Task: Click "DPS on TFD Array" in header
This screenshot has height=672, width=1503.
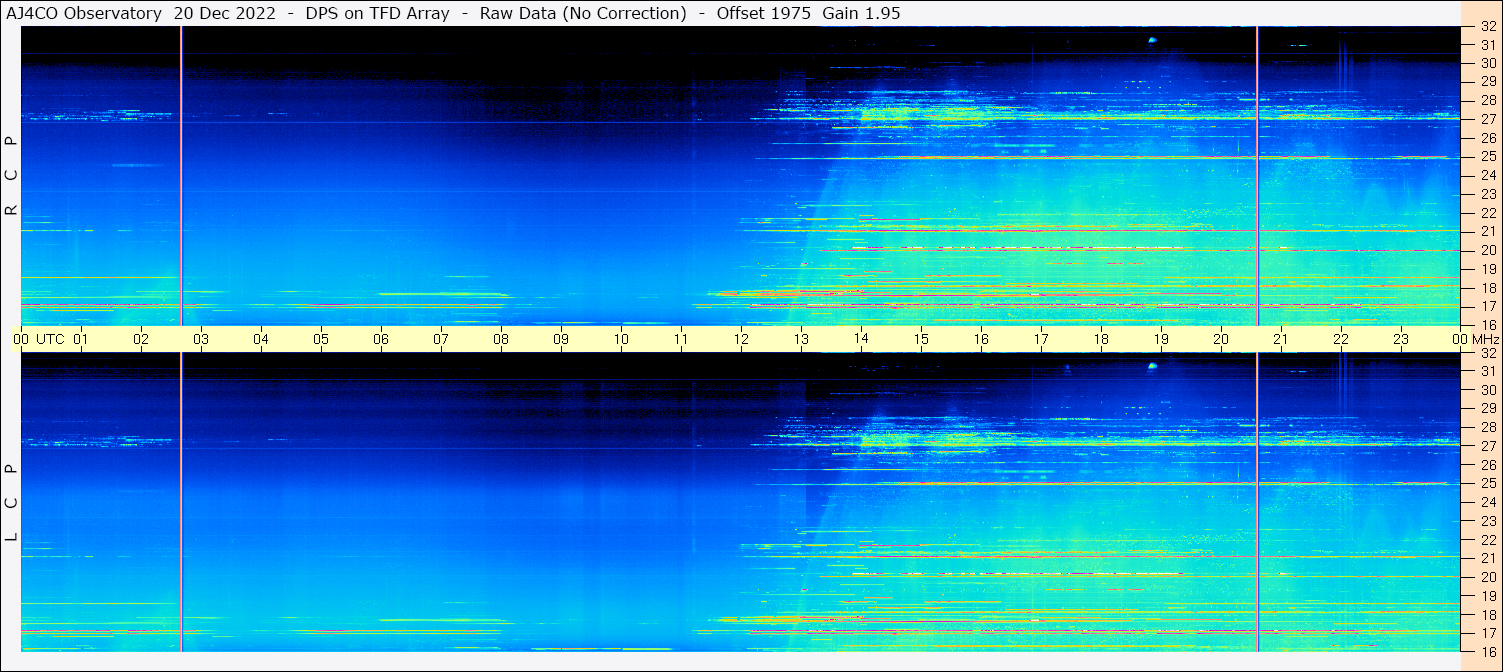Action: (x=379, y=13)
